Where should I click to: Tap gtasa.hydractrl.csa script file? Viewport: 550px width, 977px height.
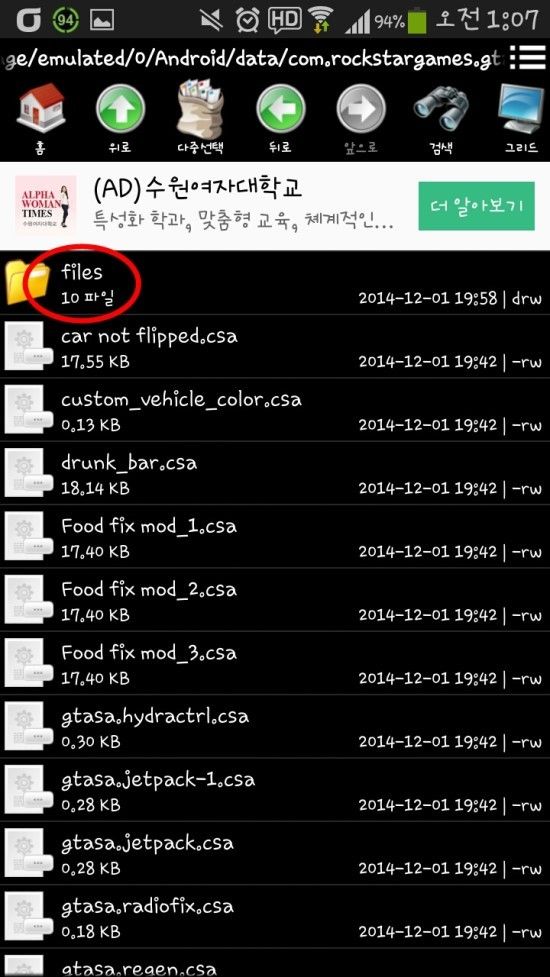[x=275, y=727]
